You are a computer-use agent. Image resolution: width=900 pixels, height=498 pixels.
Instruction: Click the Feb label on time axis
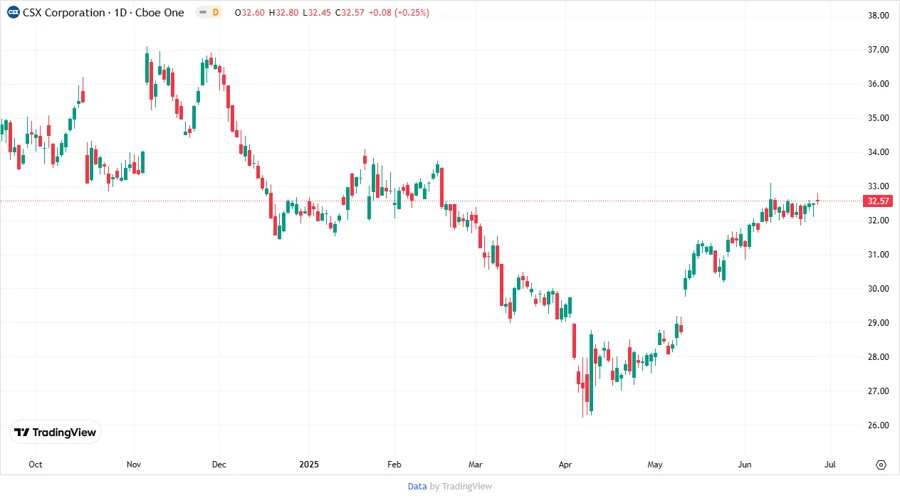394,464
